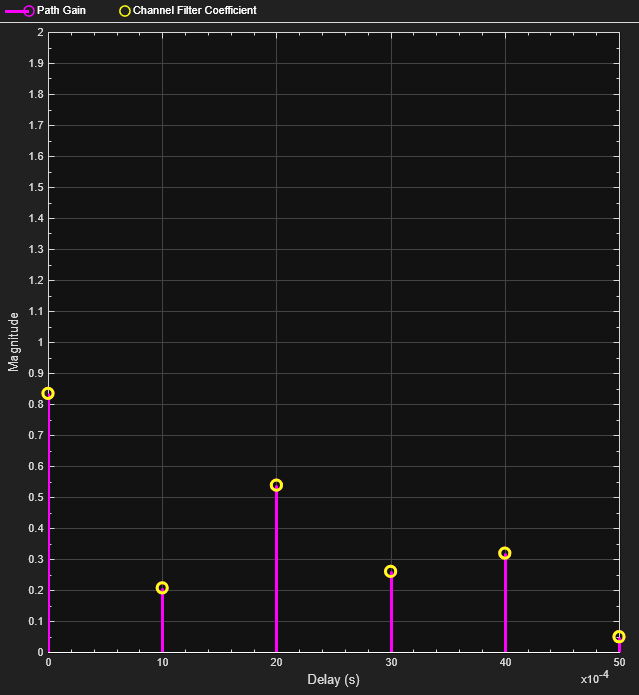Click the magenta stem line under delay 20 marker

tap(276, 570)
